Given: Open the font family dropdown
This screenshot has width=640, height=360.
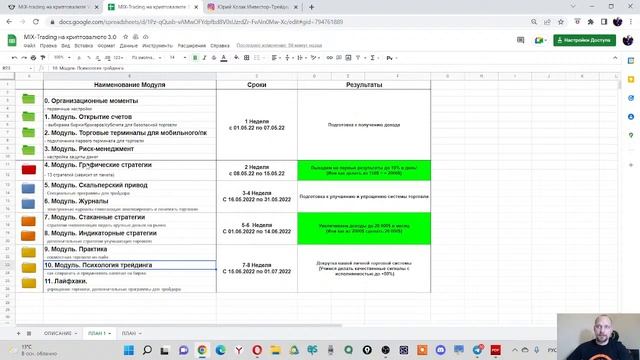Looking at the screenshot, I should [146, 58].
